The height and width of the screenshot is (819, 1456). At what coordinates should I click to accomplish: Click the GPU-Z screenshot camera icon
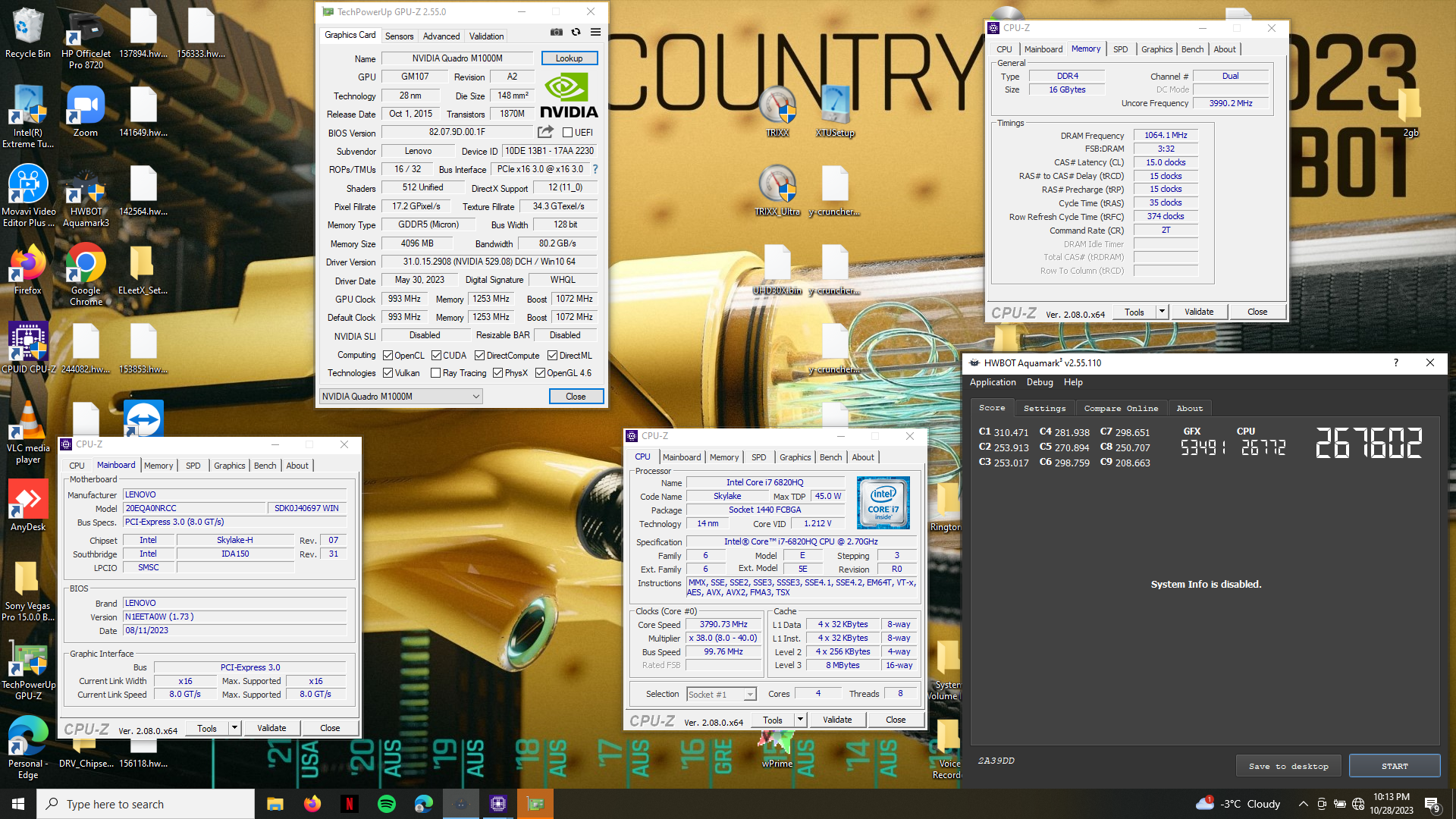tap(557, 33)
